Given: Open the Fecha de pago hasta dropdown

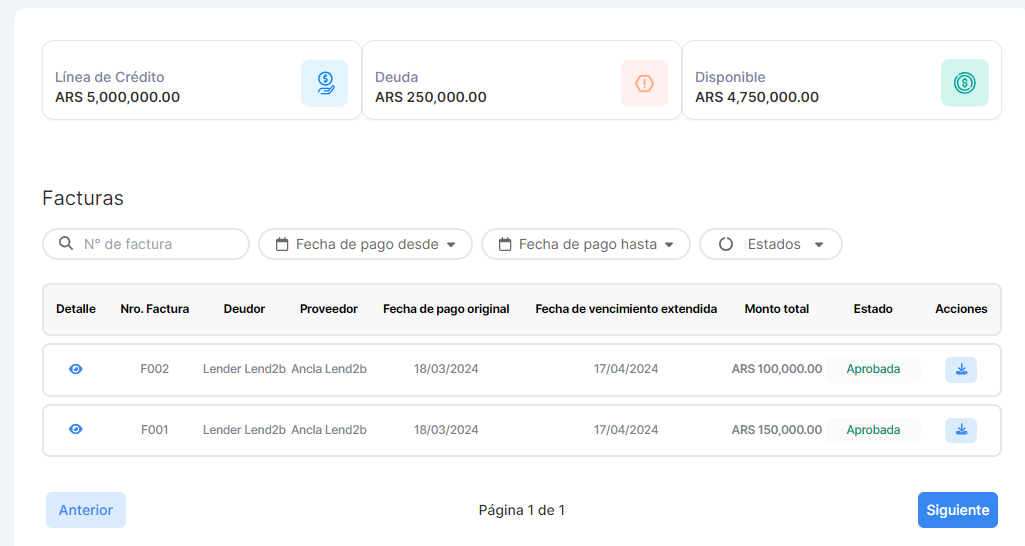Looking at the screenshot, I should click(586, 244).
